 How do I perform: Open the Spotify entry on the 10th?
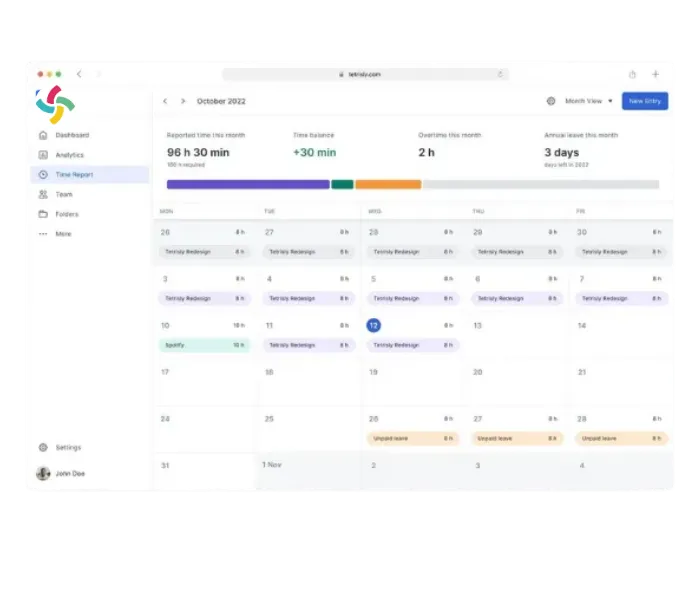[204, 345]
